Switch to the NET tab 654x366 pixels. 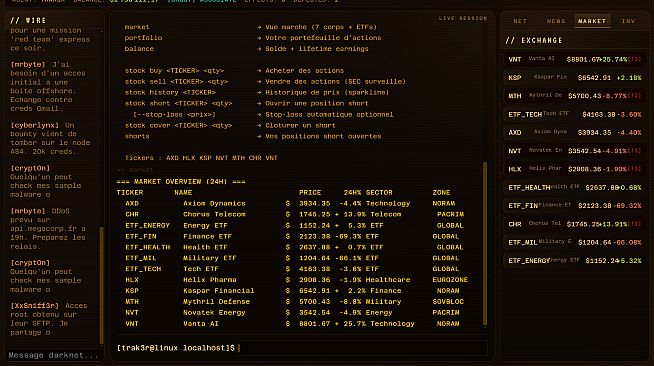pos(520,21)
